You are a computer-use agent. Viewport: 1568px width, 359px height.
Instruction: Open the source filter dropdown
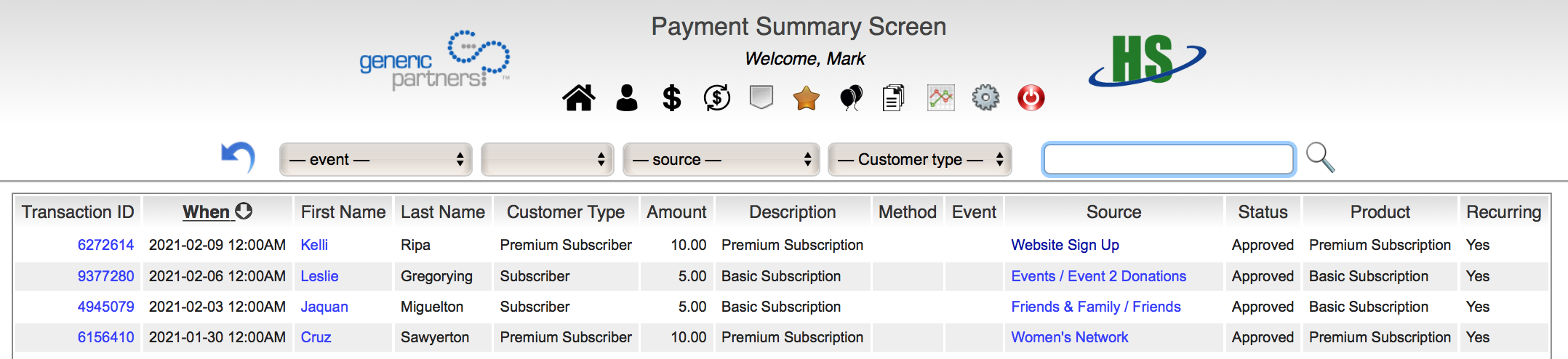(721, 160)
